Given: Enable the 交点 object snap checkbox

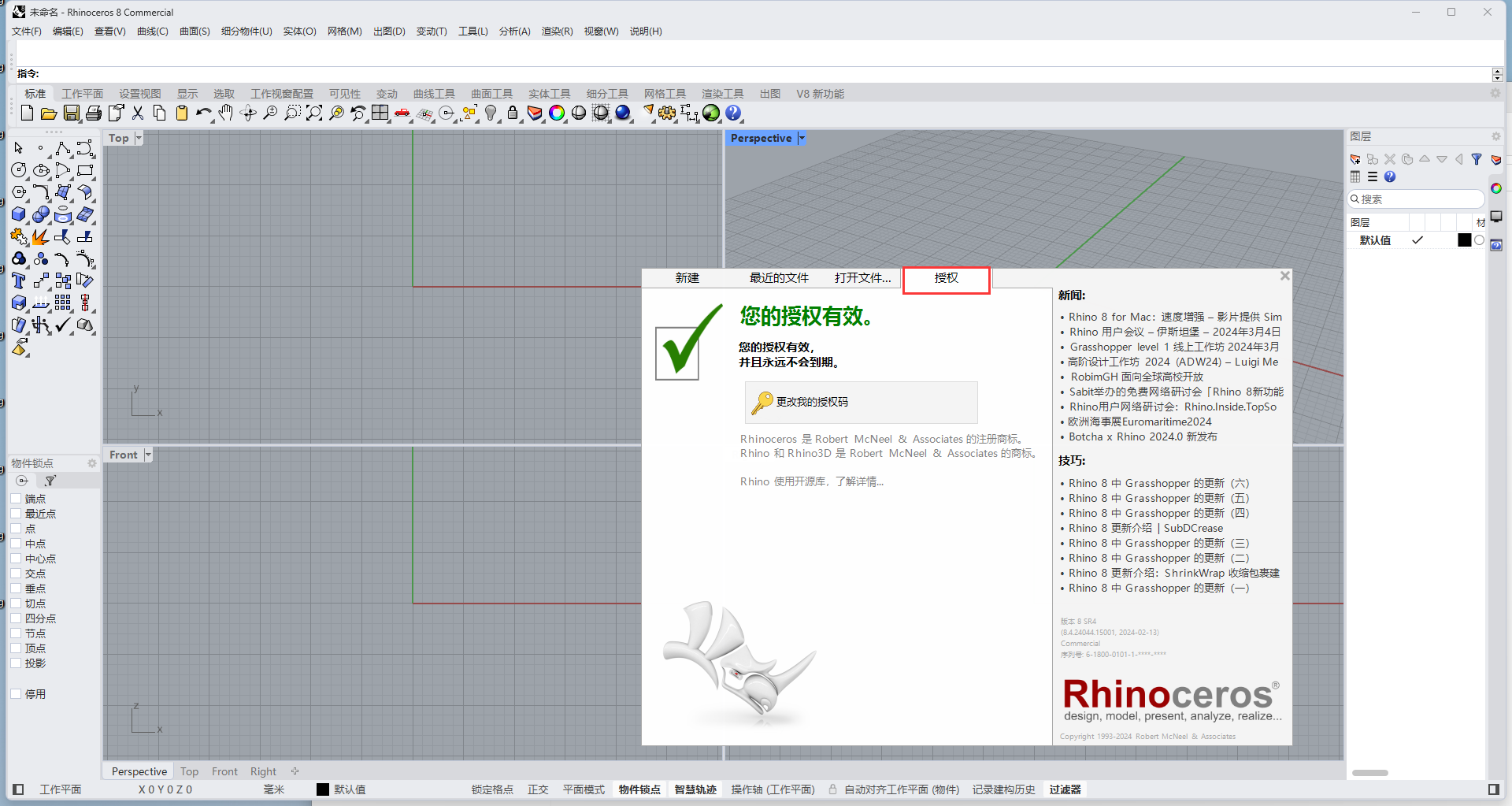Looking at the screenshot, I should click(x=16, y=574).
